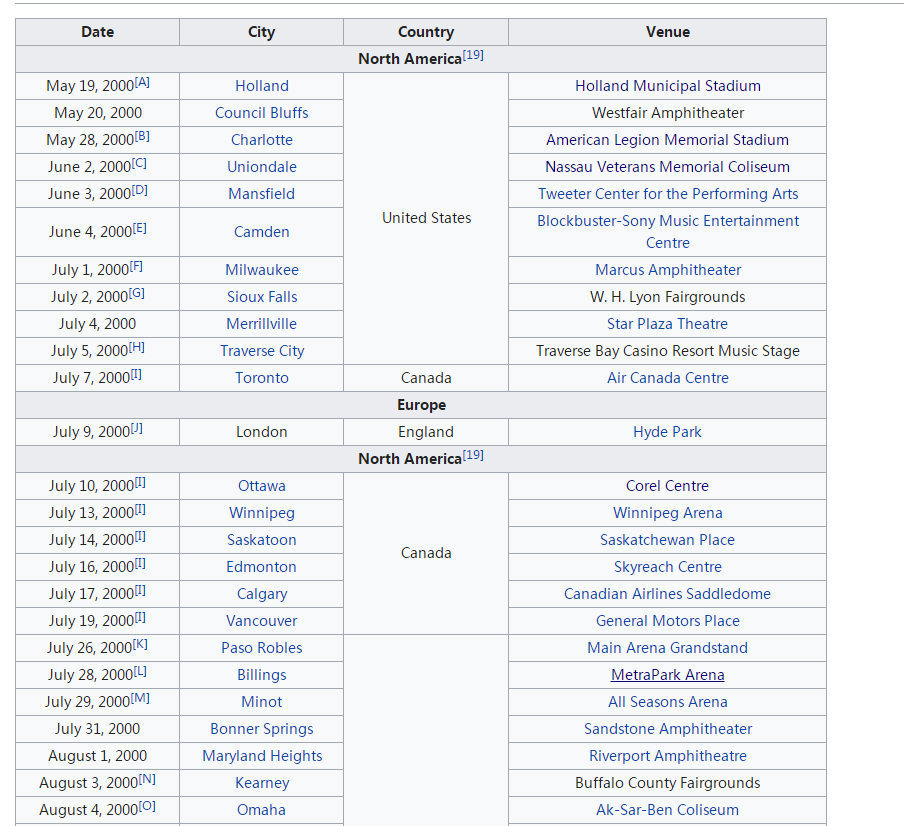Select the Westfair Amphitheater venue cell text
This screenshot has height=826, width=904.
pyautogui.click(x=668, y=113)
